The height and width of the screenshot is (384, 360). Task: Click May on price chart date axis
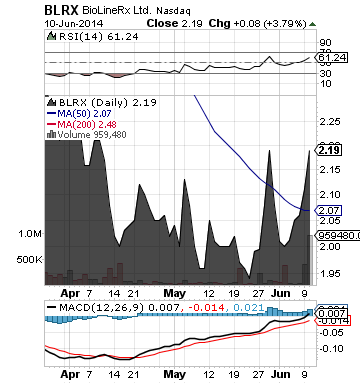[175, 294]
